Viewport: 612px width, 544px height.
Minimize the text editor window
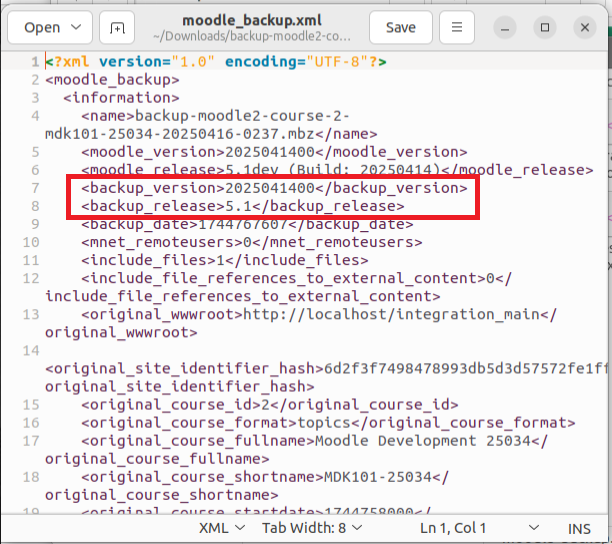(x=505, y=28)
